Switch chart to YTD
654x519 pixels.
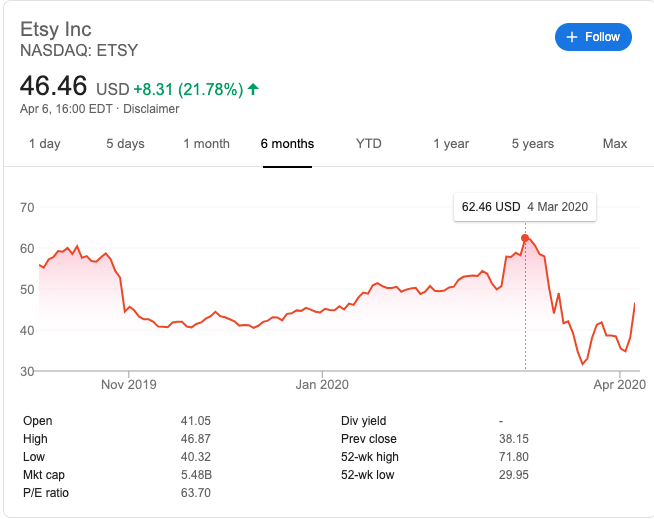click(368, 143)
